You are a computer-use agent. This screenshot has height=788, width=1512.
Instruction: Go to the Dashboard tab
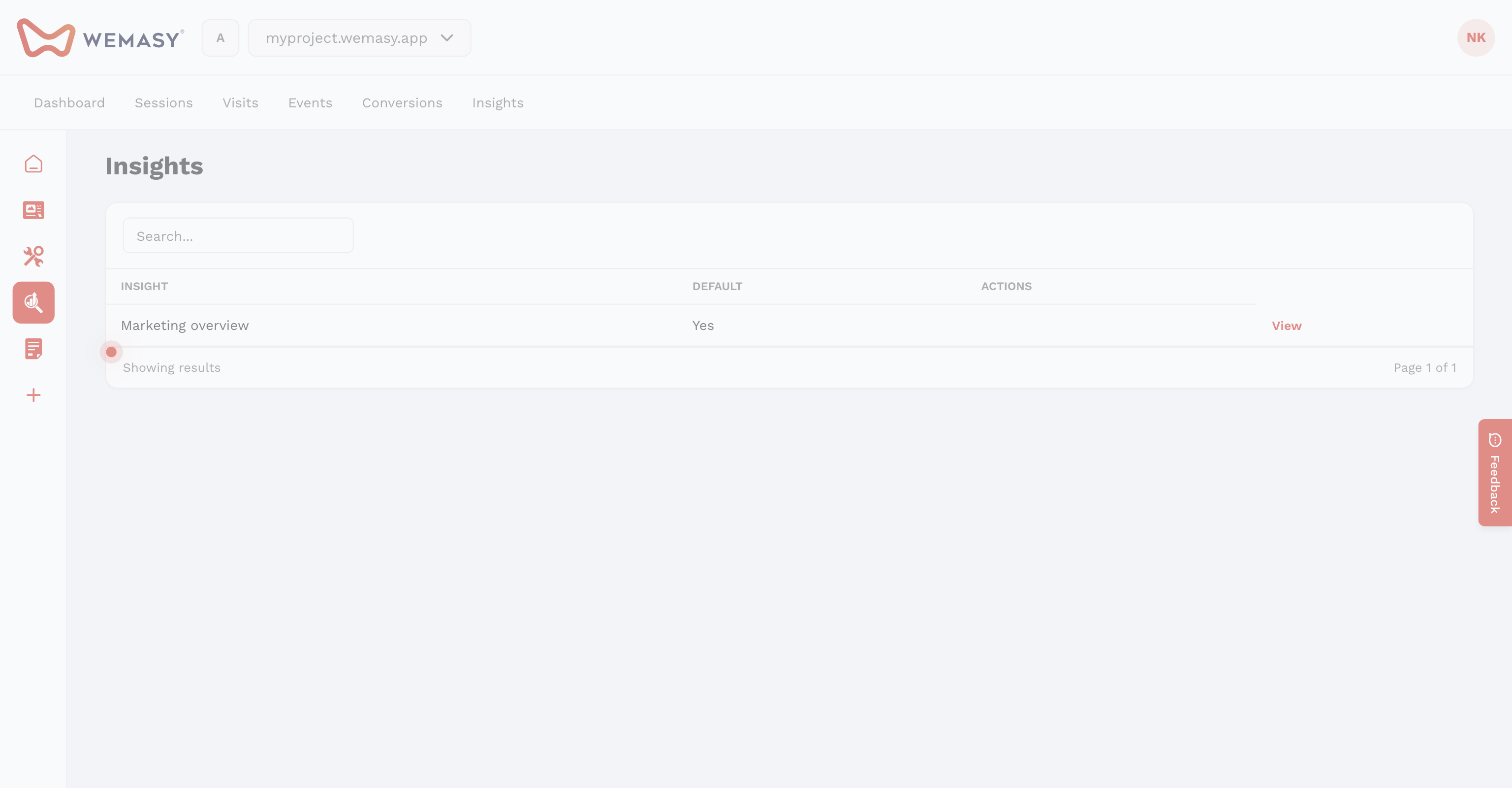69,103
